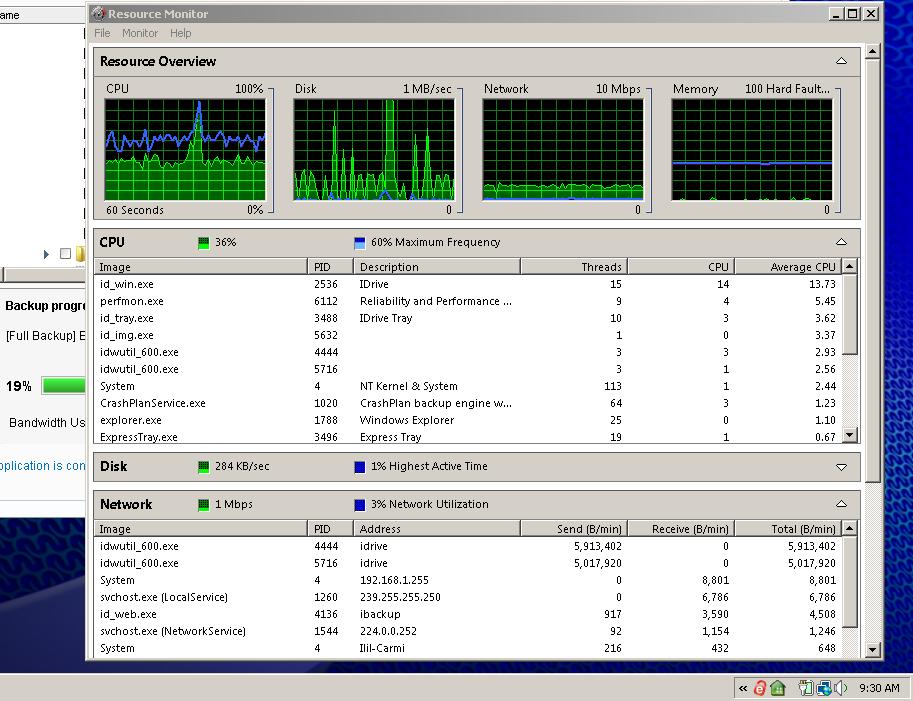
Task: Sort Network table by Receive (B/min)
Action: 681,529
